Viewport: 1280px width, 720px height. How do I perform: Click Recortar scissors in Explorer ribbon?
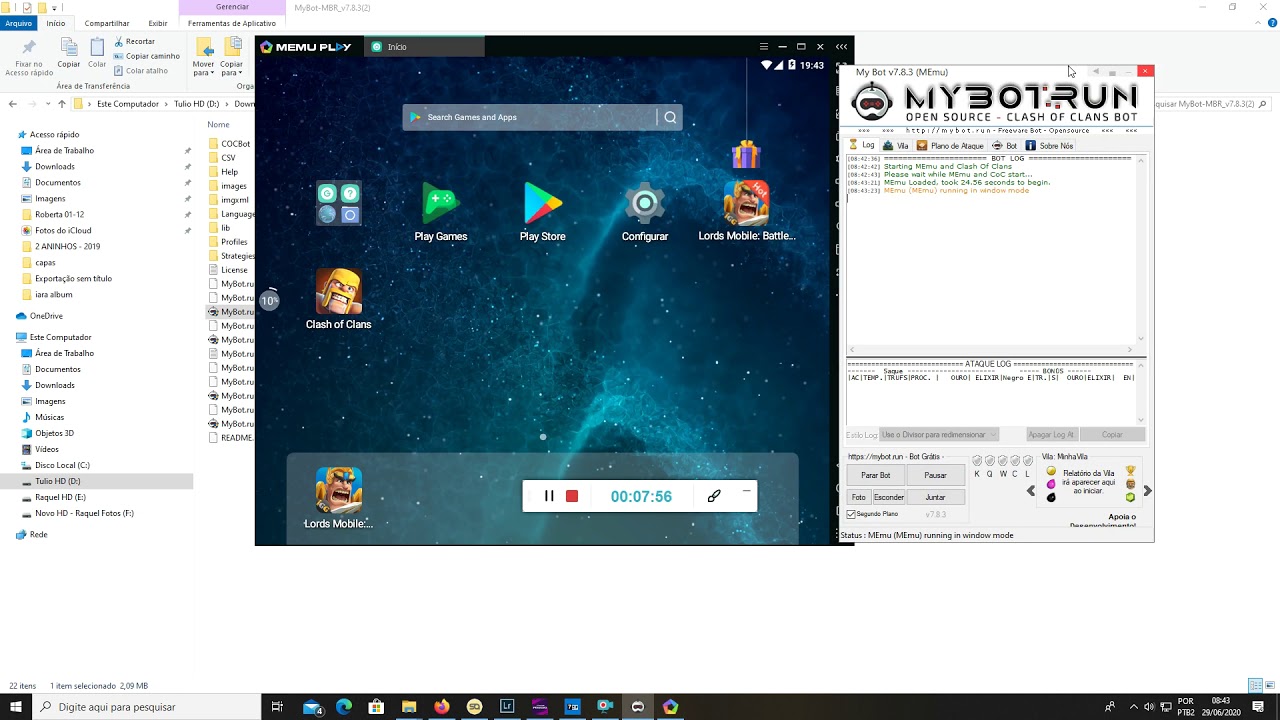tap(134, 42)
